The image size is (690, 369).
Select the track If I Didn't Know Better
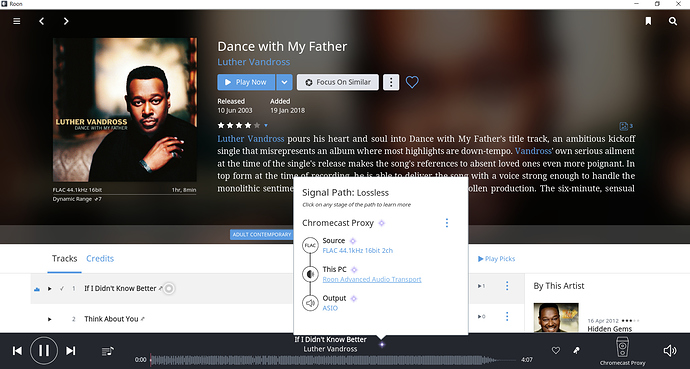click(120, 289)
